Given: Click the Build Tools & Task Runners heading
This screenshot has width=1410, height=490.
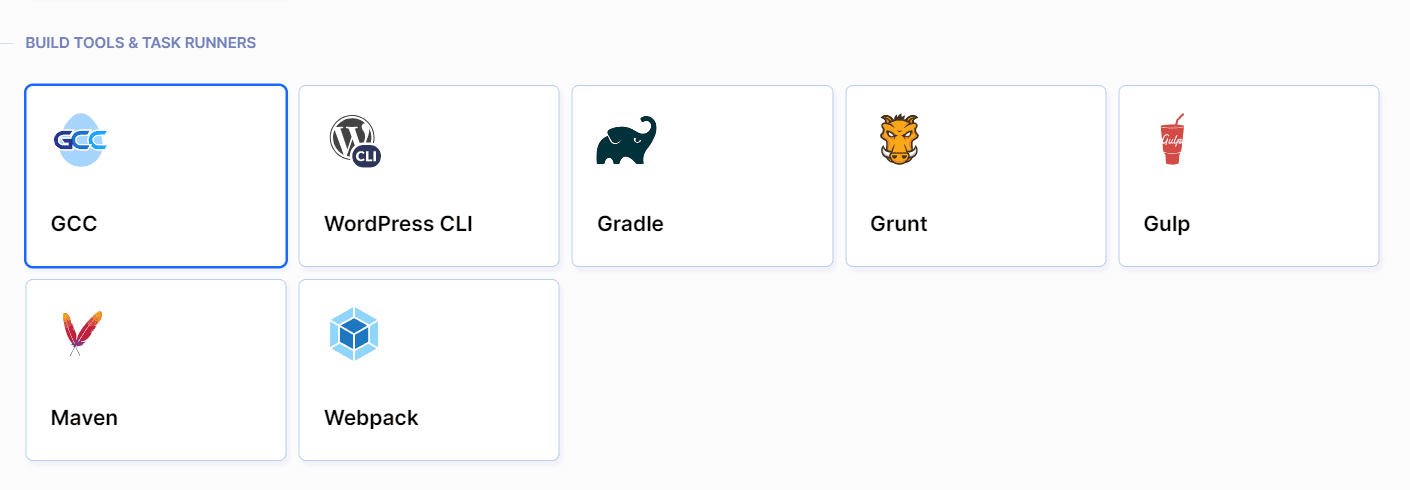Looking at the screenshot, I should point(141,43).
